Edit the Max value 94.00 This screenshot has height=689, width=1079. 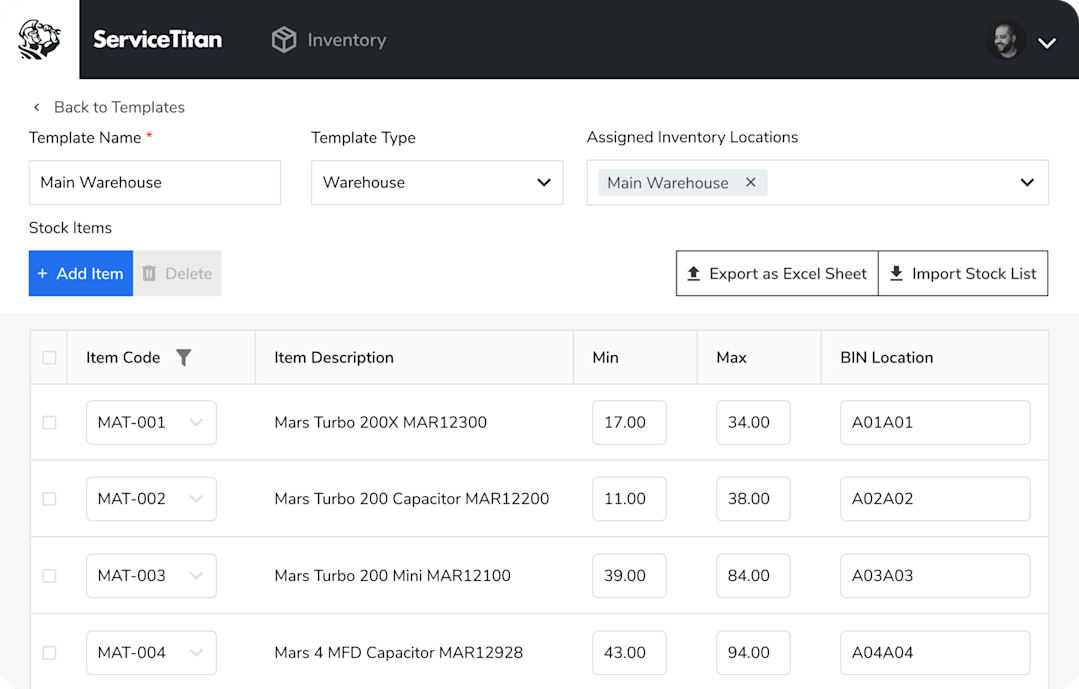coord(753,653)
